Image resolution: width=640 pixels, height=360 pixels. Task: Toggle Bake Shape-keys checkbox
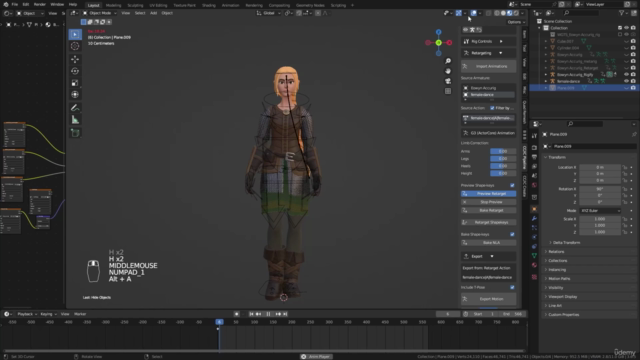[x=512, y=234]
